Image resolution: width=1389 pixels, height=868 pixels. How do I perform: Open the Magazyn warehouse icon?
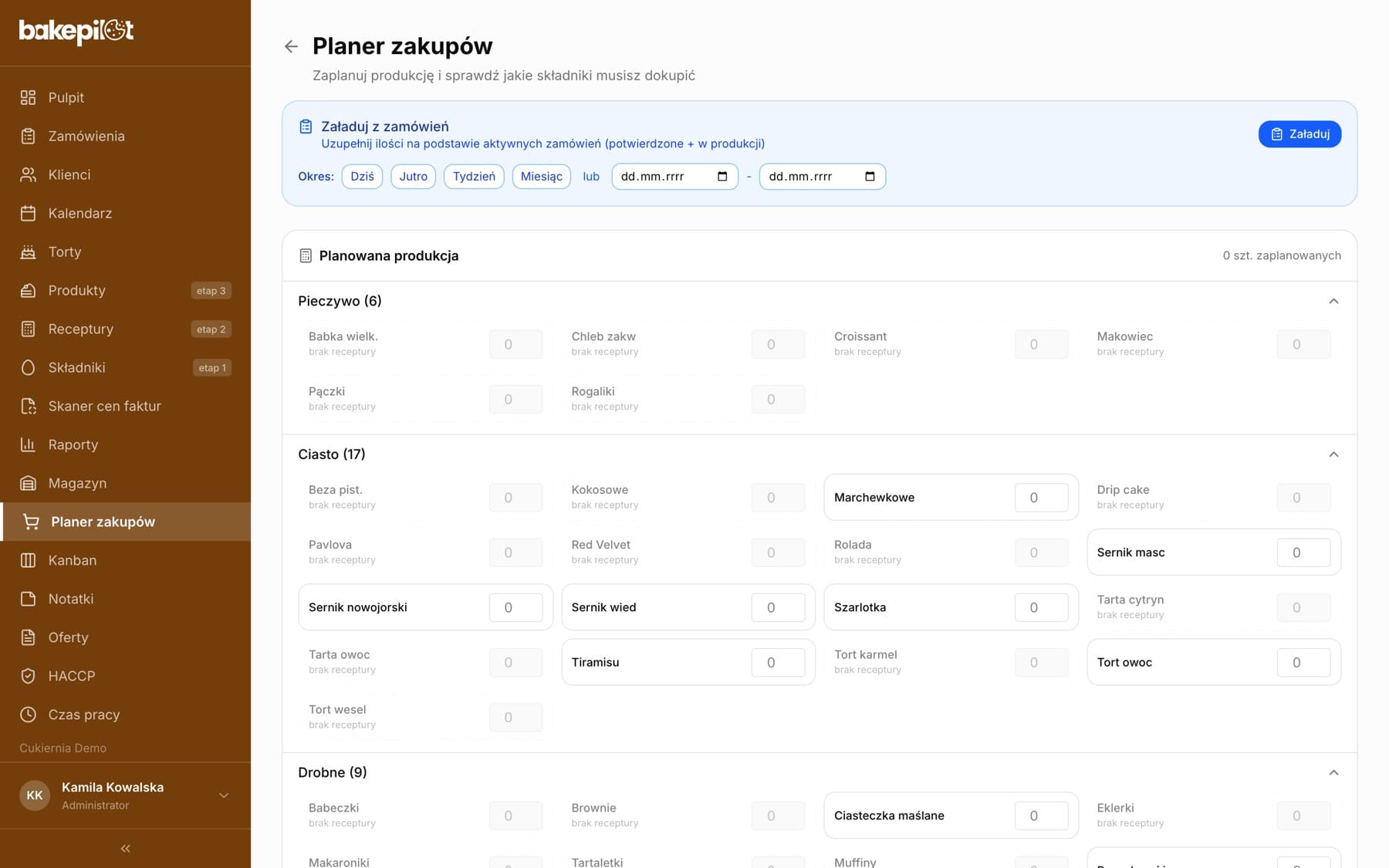tap(29, 483)
